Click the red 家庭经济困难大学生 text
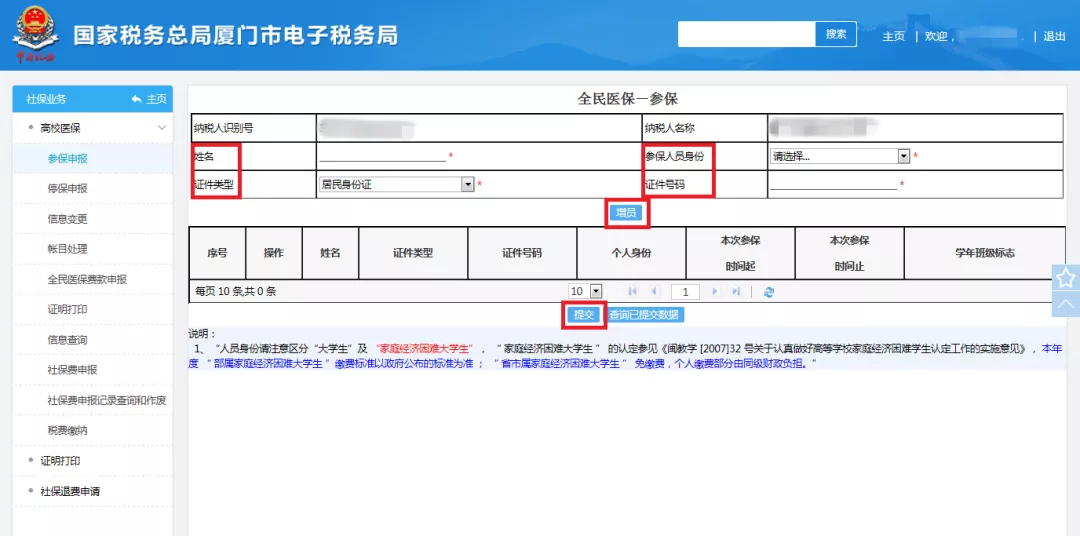1080x536 pixels. 424,349
